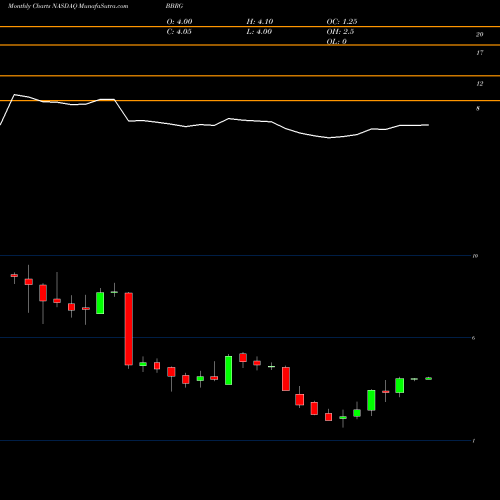Click the 'OL: 0' value

(x=336, y=42)
